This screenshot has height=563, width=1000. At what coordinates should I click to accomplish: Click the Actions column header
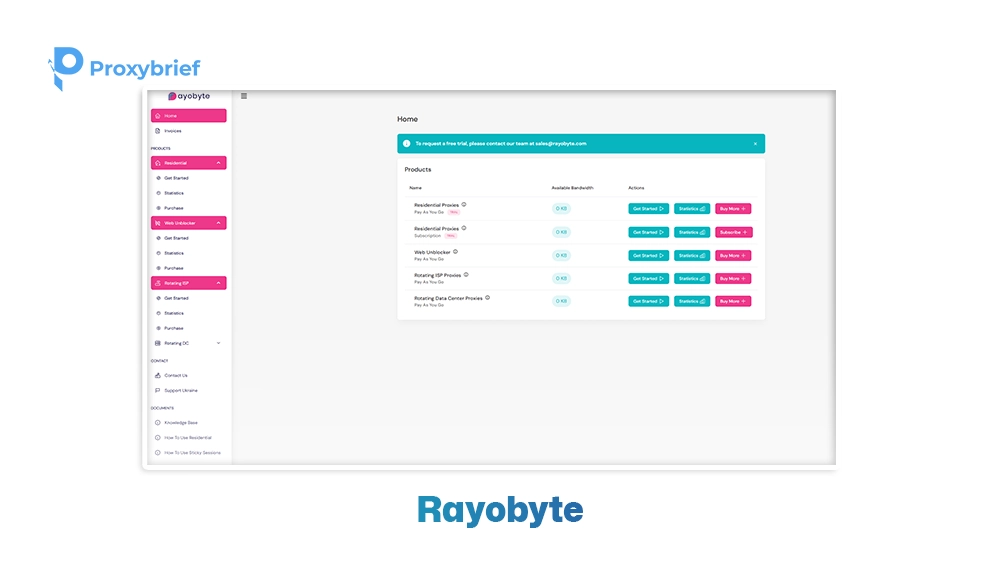[x=636, y=188]
